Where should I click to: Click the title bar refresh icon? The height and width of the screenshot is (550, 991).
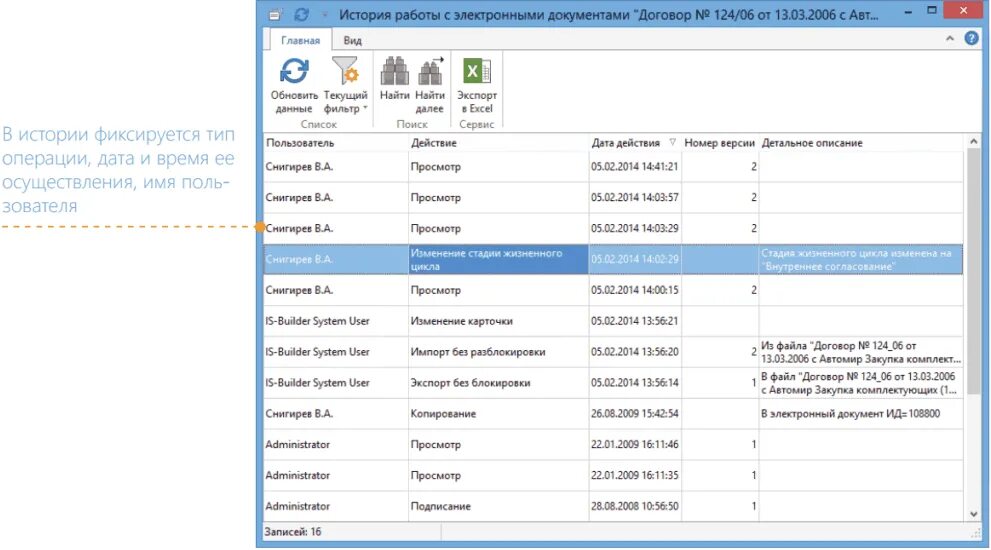tap(301, 15)
